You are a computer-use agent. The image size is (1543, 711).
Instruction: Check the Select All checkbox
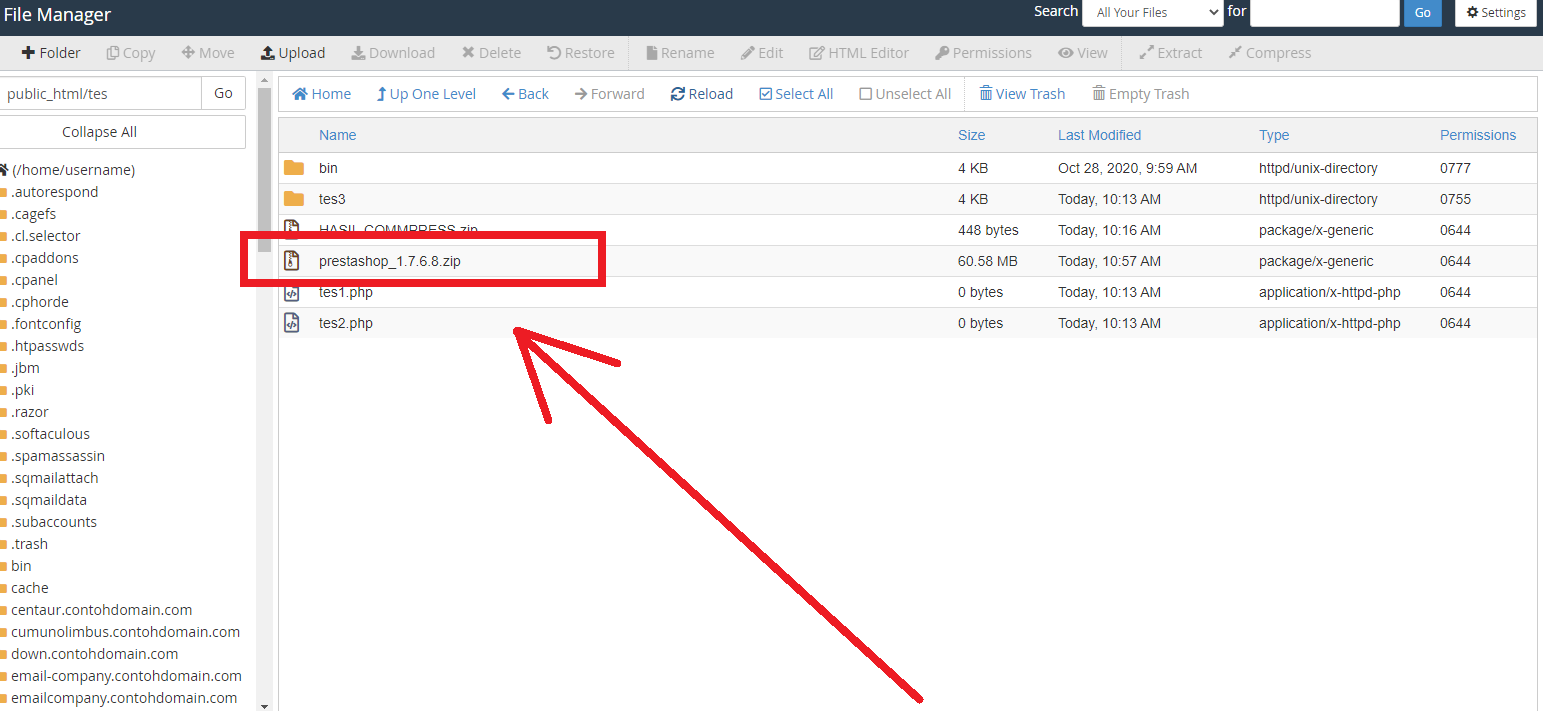pos(766,94)
